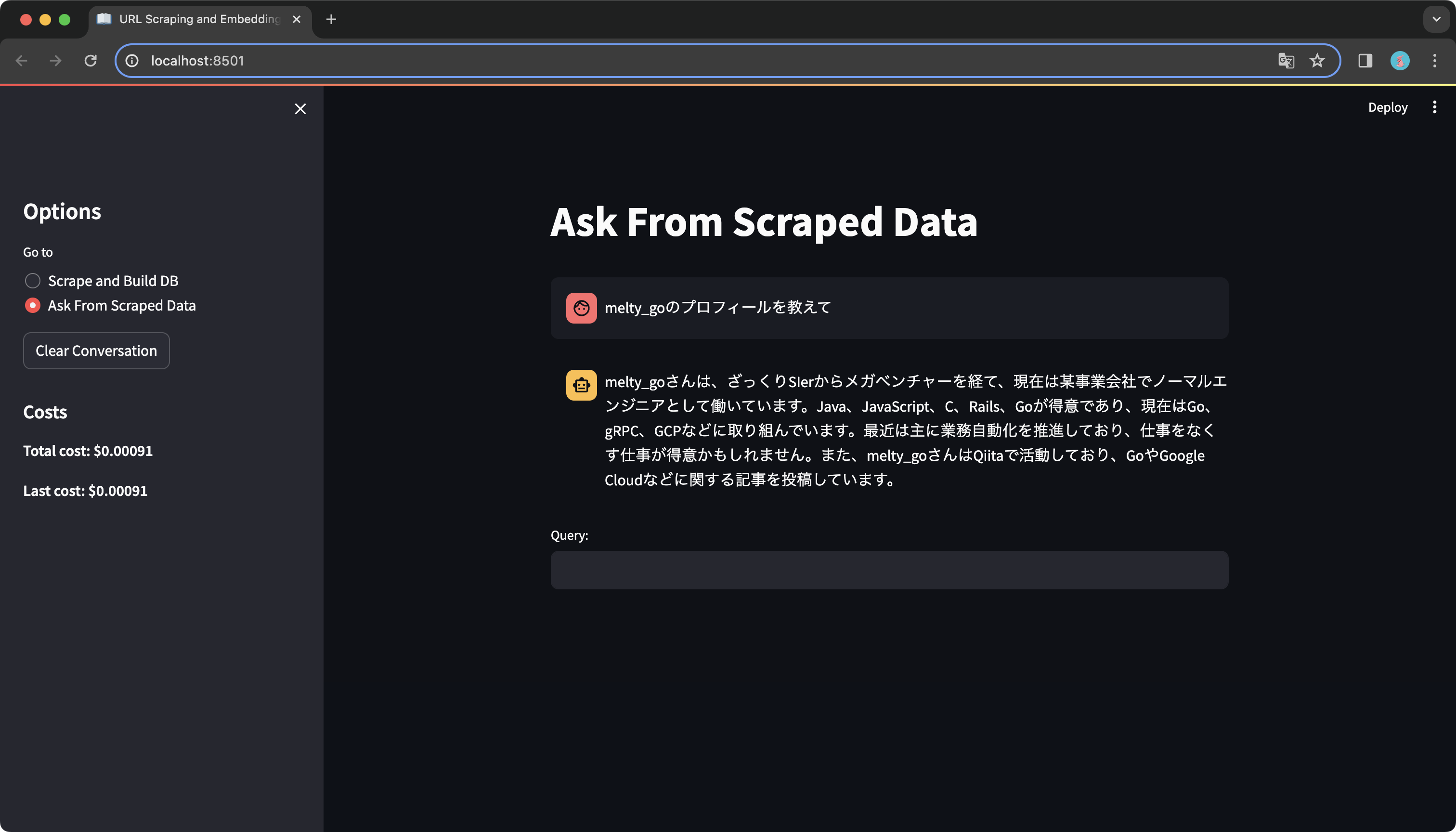Go back using the back arrow
Viewport: 1456px width, 832px height.
pos(21,61)
